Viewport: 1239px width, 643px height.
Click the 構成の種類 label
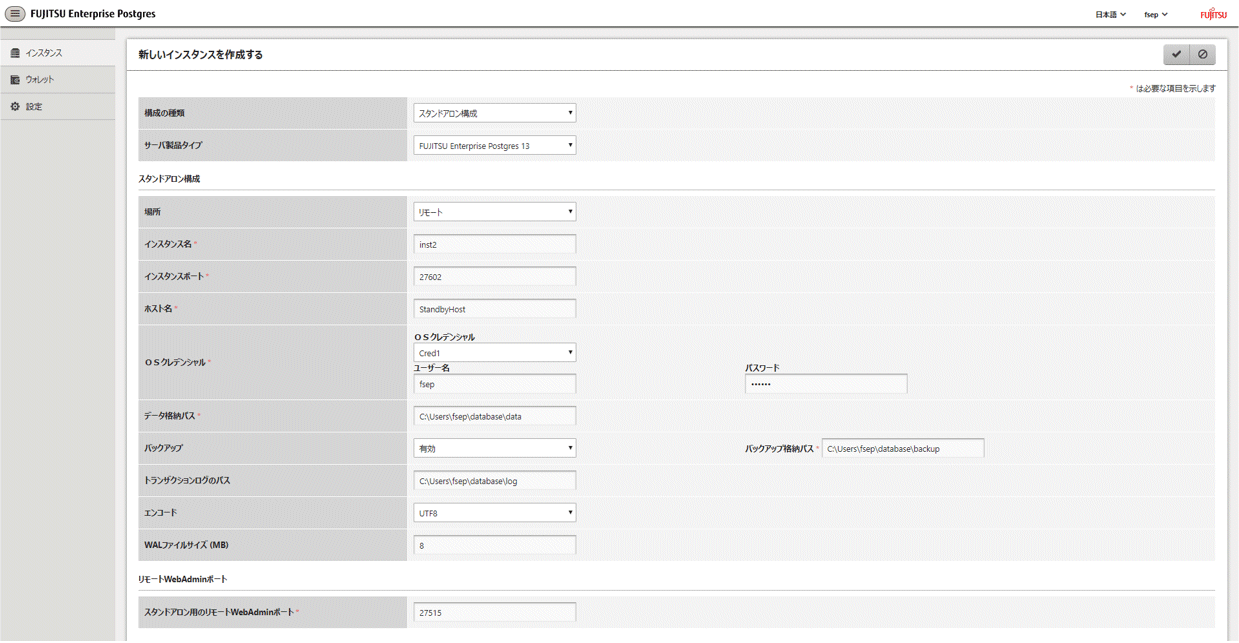click(164, 113)
